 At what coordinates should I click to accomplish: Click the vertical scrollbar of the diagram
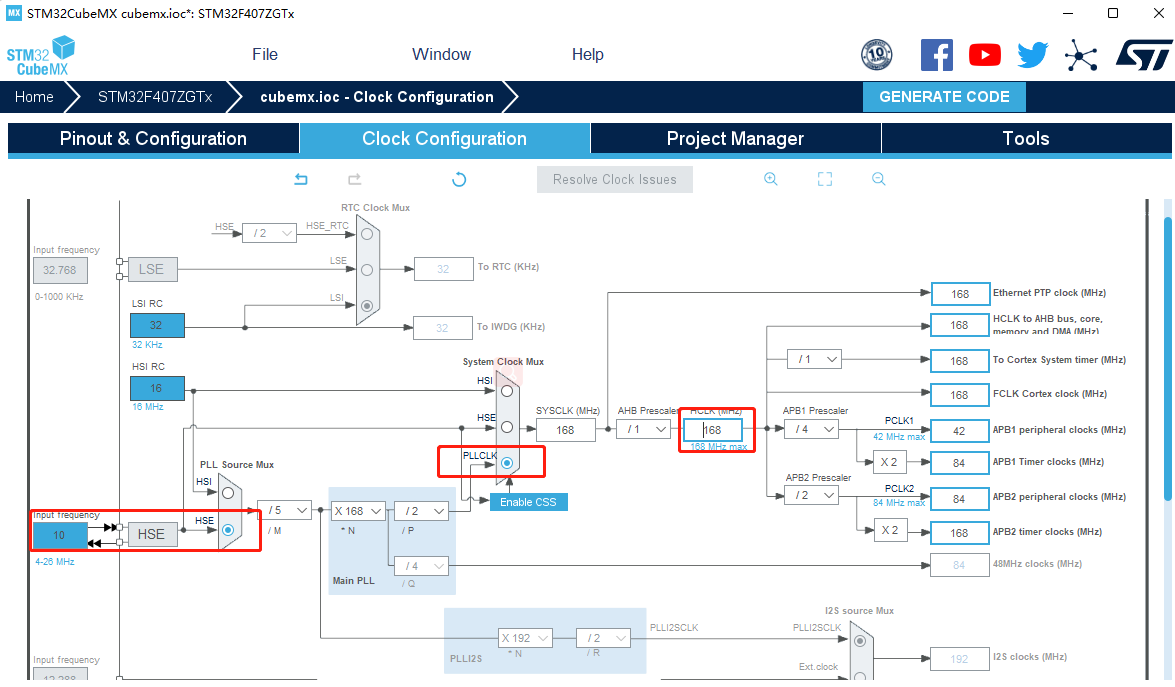(x=1167, y=360)
